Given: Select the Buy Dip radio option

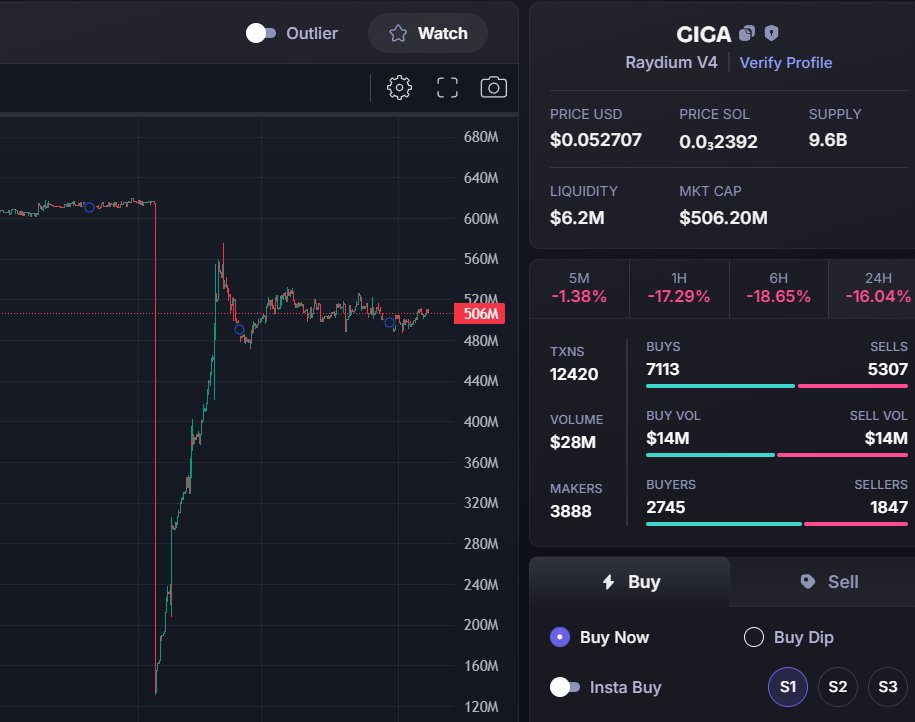Looking at the screenshot, I should click(753, 637).
